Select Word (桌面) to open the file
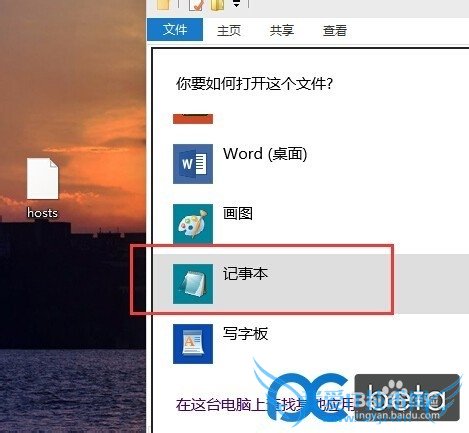469x433 pixels. click(265, 154)
